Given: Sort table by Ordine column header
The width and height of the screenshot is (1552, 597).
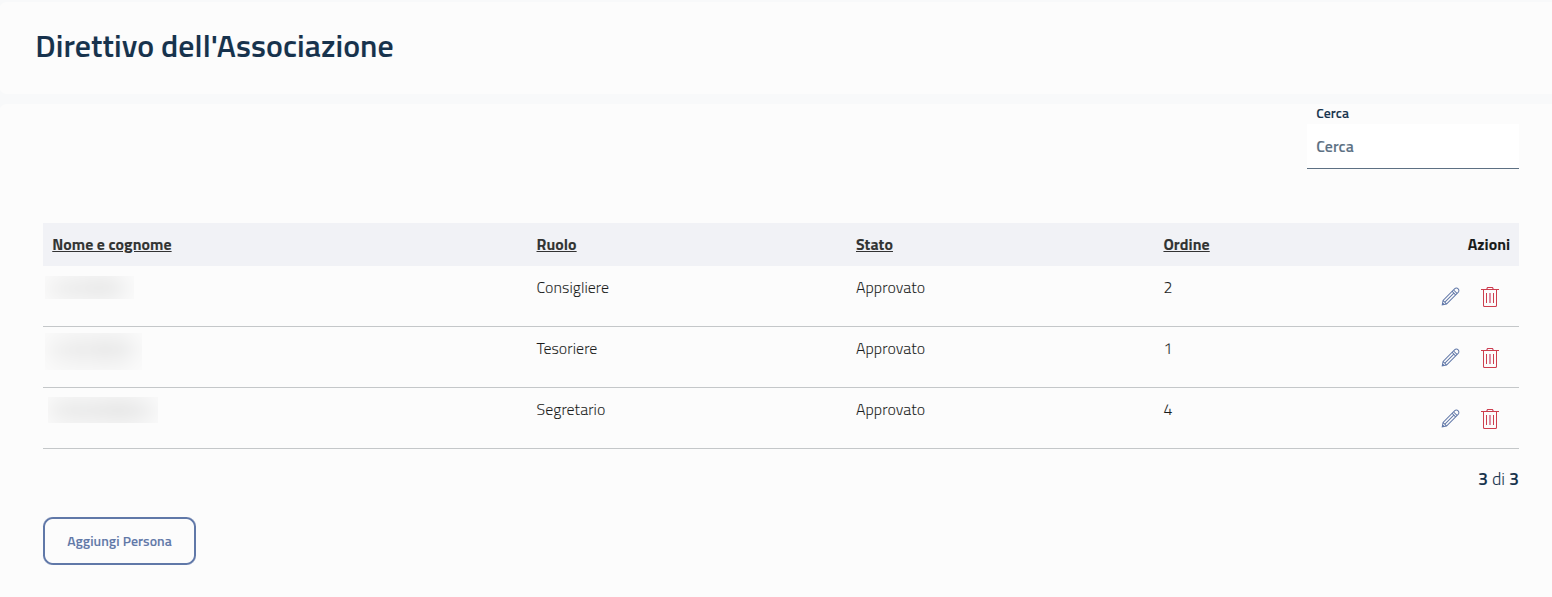Looking at the screenshot, I should pos(1186,245).
